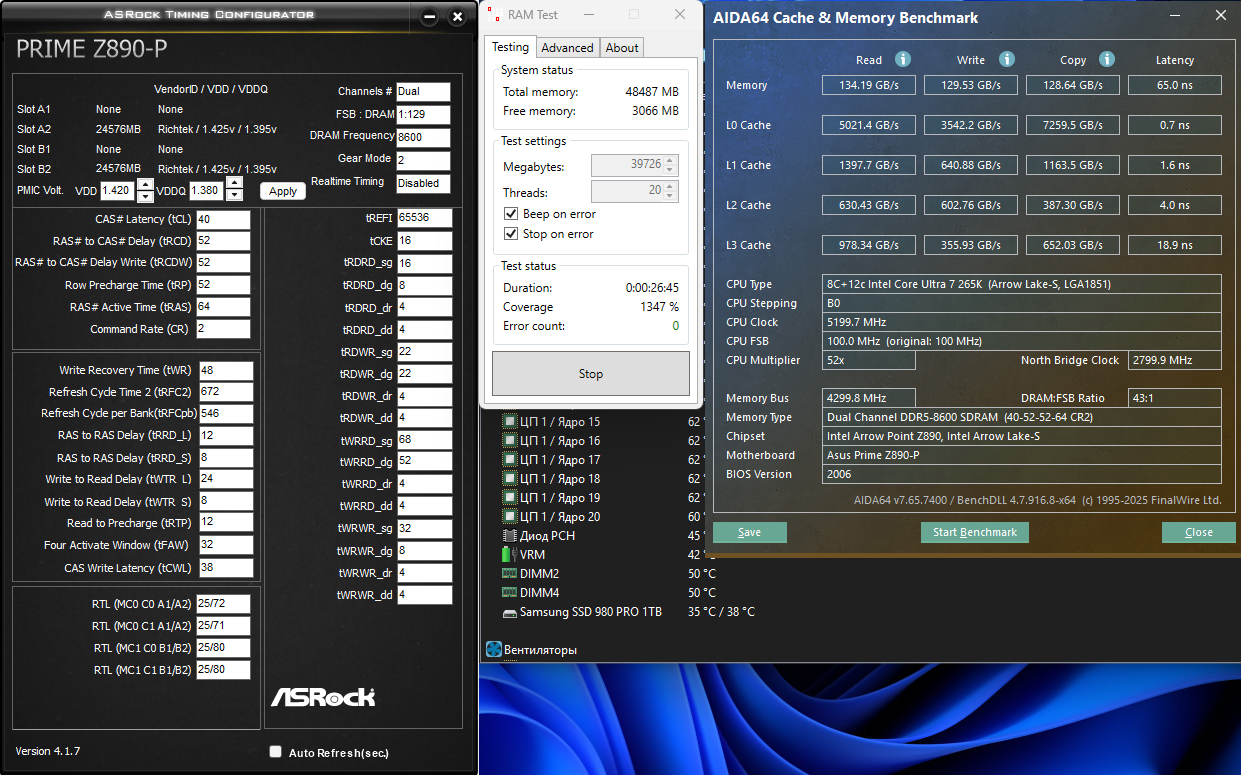The width and height of the screenshot is (1241, 775).
Task: Click the chip icon for ЦП 1 / Ядро 19
Action: click(510, 498)
